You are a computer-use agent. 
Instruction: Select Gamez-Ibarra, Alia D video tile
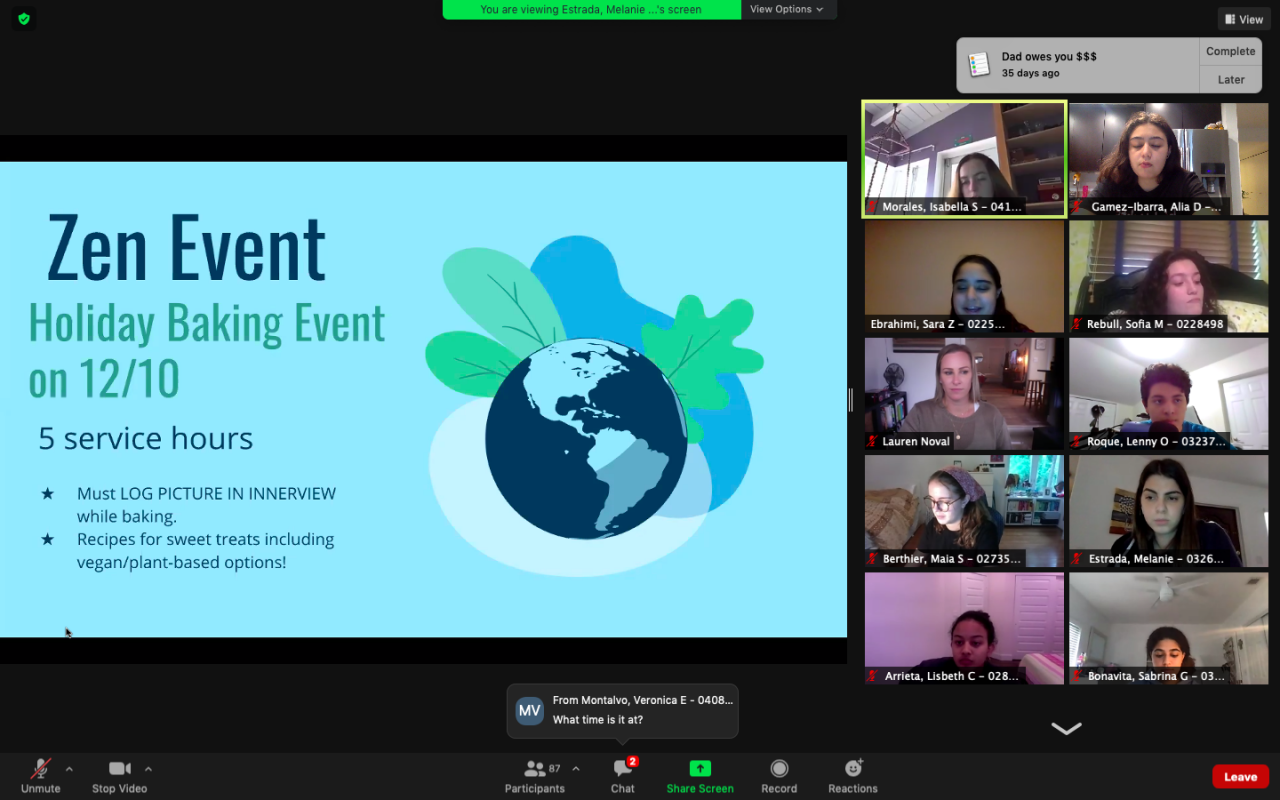pos(1168,159)
